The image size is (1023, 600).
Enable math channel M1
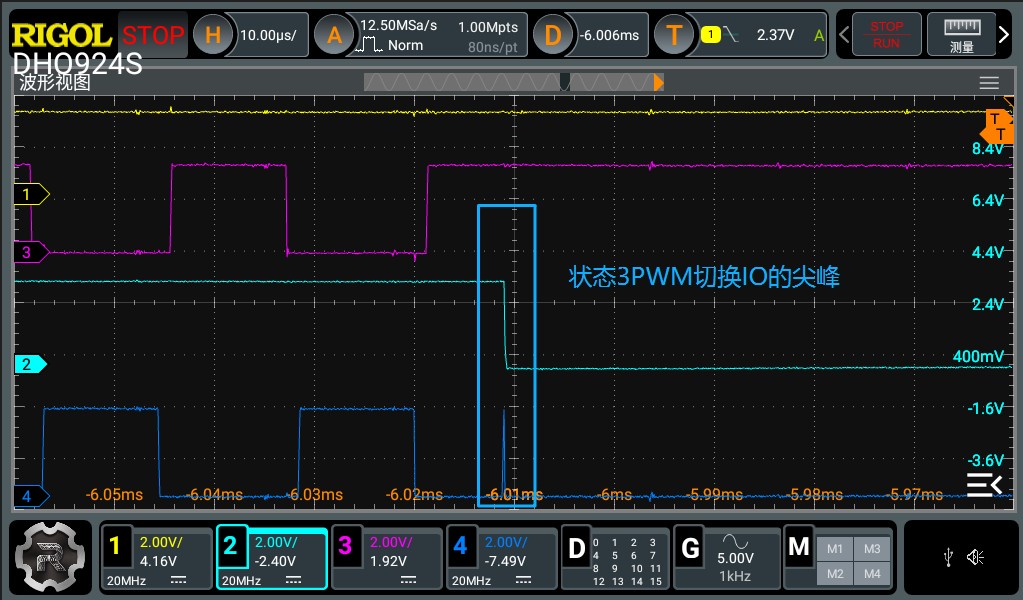click(x=837, y=548)
